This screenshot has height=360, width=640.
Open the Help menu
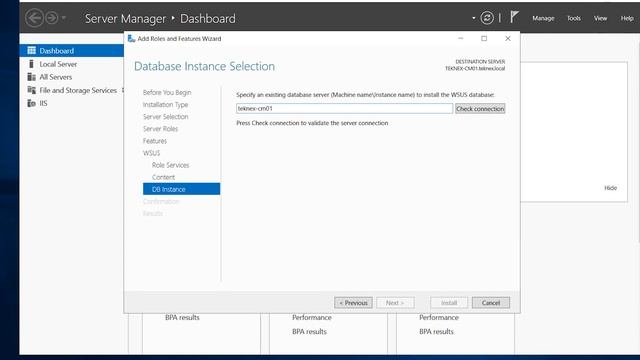(x=627, y=18)
